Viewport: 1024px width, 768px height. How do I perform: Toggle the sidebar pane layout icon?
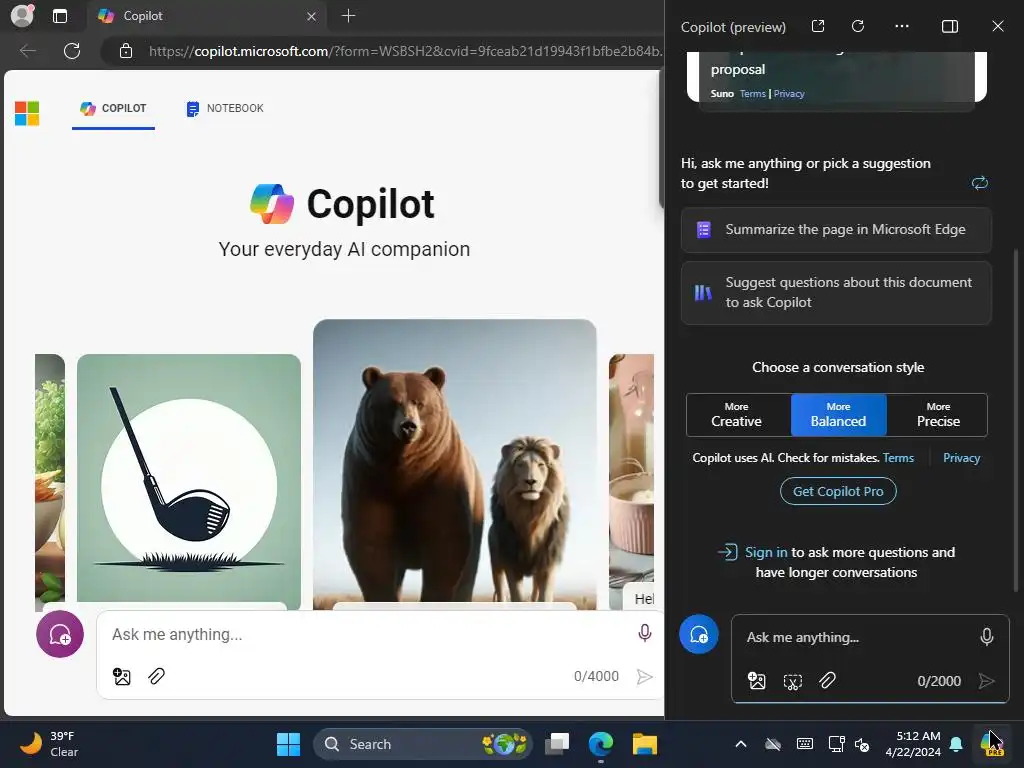(x=950, y=26)
